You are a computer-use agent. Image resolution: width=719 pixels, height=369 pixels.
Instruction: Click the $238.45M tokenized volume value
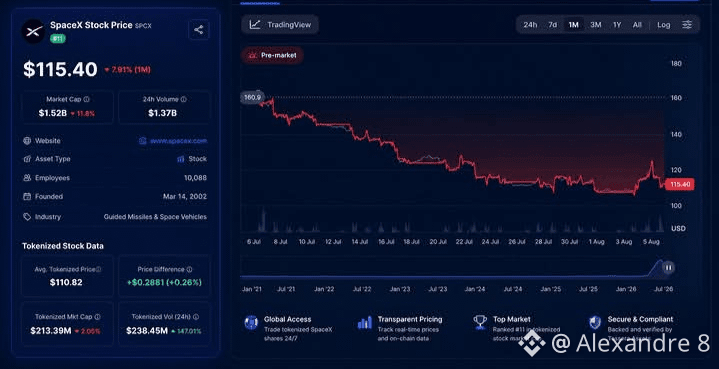147,330
